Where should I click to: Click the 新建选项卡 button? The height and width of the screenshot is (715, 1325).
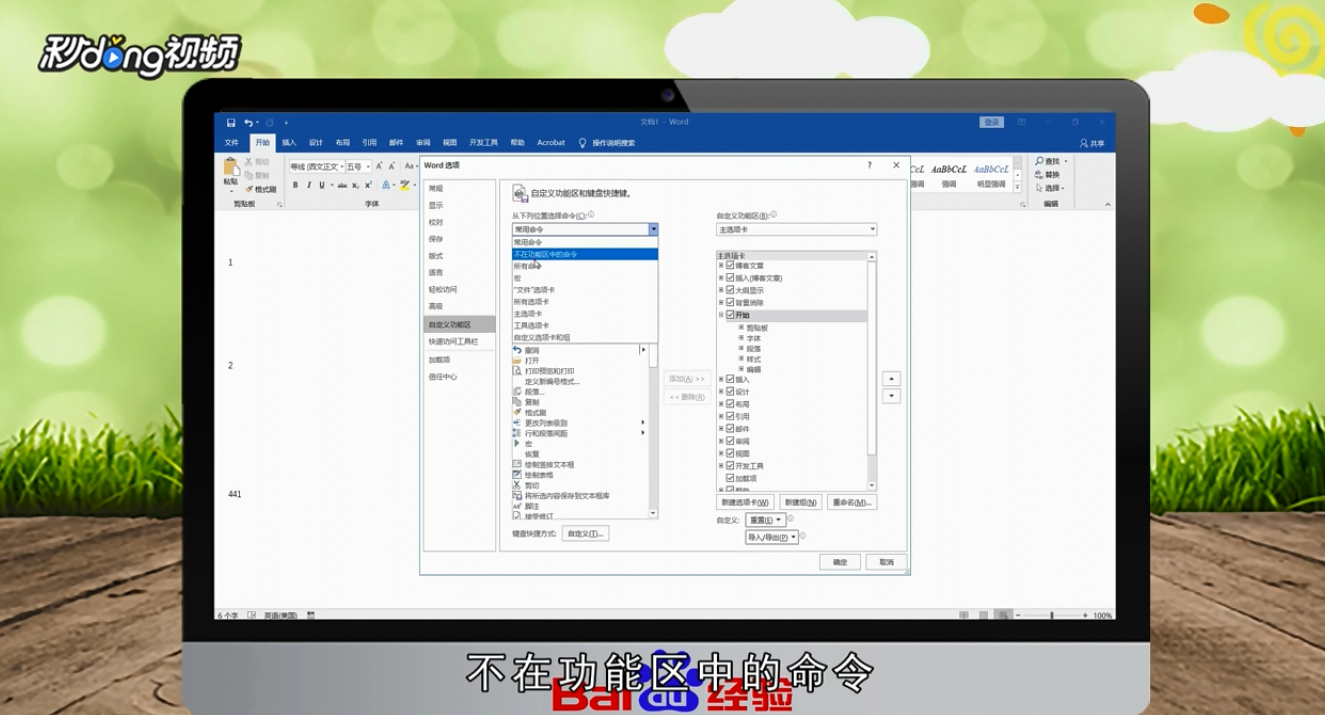point(745,502)
